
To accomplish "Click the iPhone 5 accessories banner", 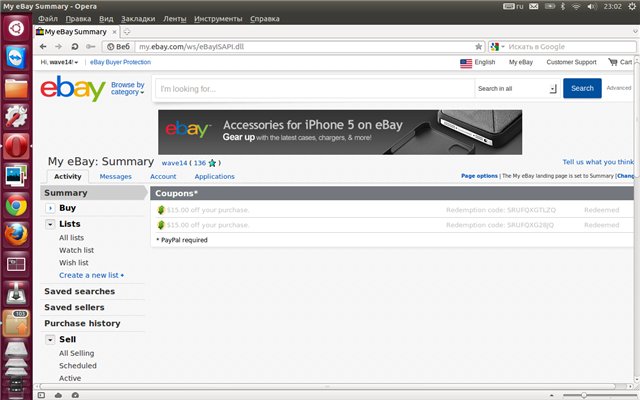I will pos(340,132).
